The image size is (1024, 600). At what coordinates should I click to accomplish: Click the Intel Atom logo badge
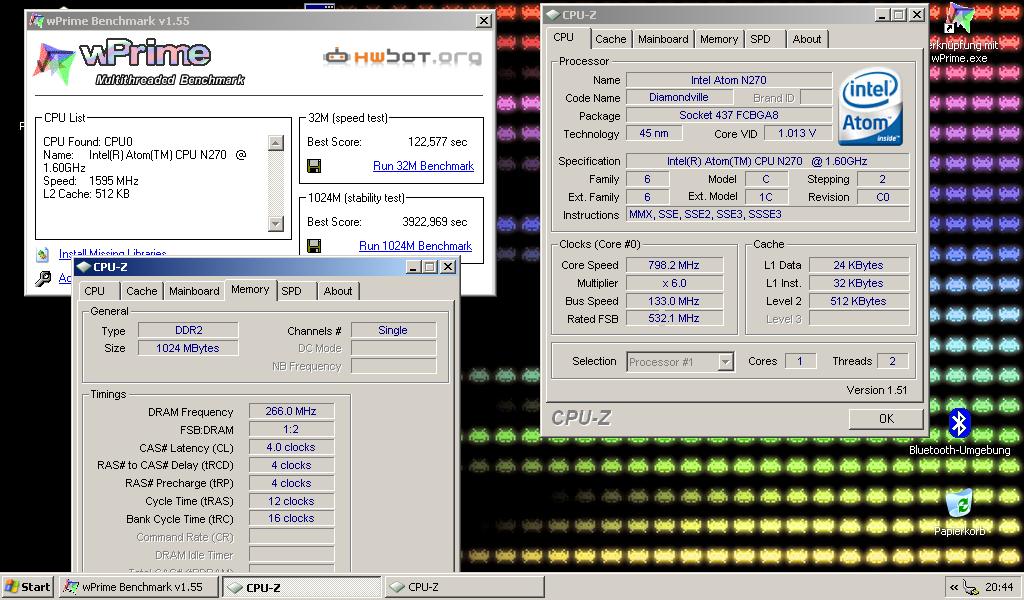coord(871,108)
